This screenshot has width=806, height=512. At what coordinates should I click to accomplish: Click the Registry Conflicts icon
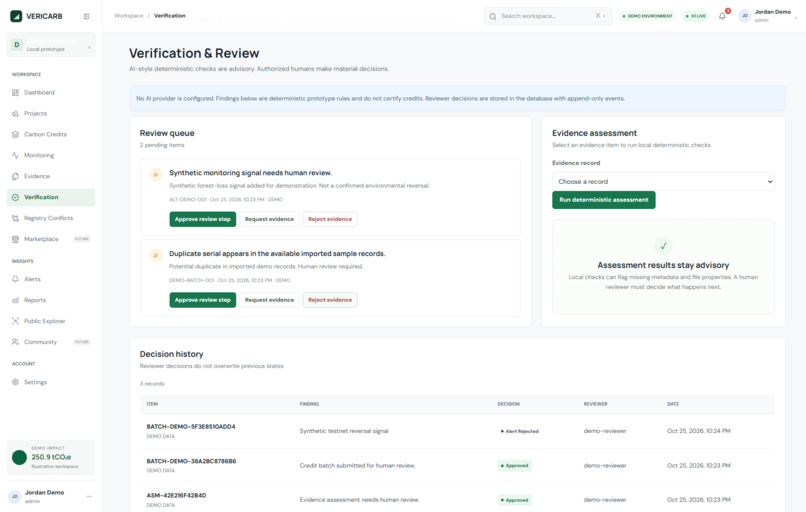pos(15,218)
